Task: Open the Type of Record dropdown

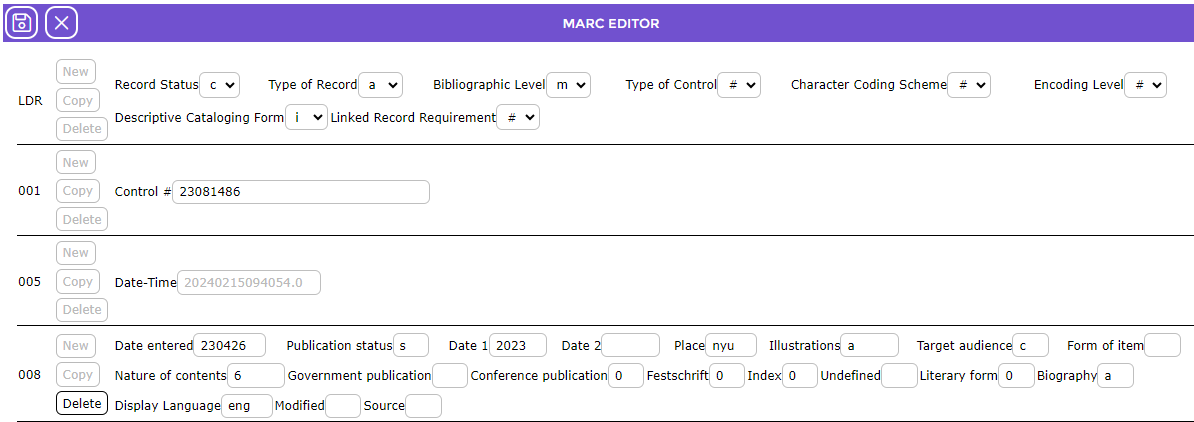Action: click(380, 85)
